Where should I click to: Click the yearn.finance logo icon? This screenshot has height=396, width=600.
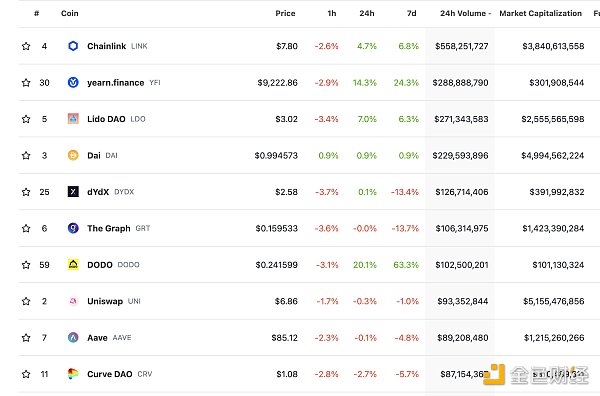73,82
